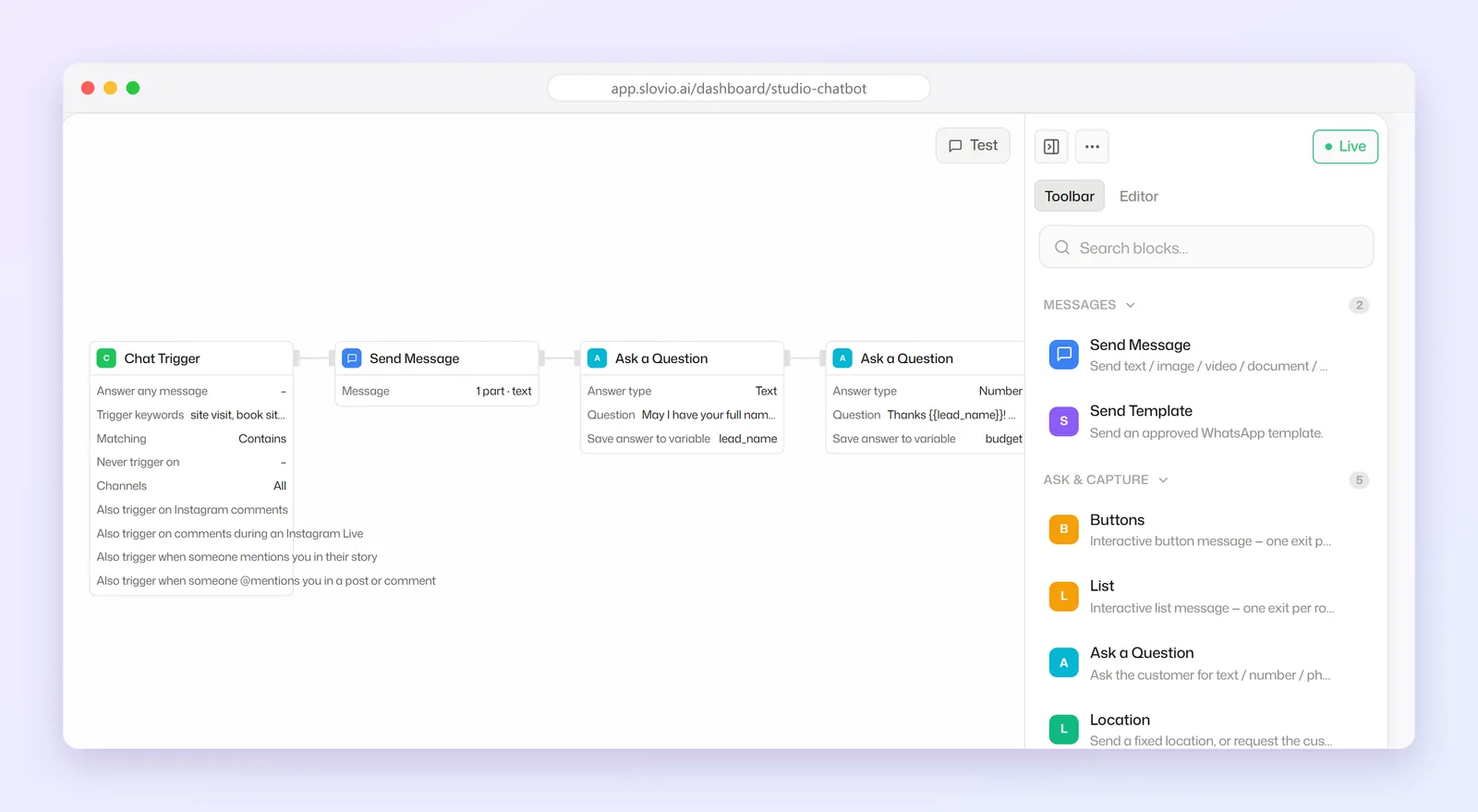
Task: Click the icon of the Ask a Question node saving budget
Action: pyautogui.click(x=842, y=358)
